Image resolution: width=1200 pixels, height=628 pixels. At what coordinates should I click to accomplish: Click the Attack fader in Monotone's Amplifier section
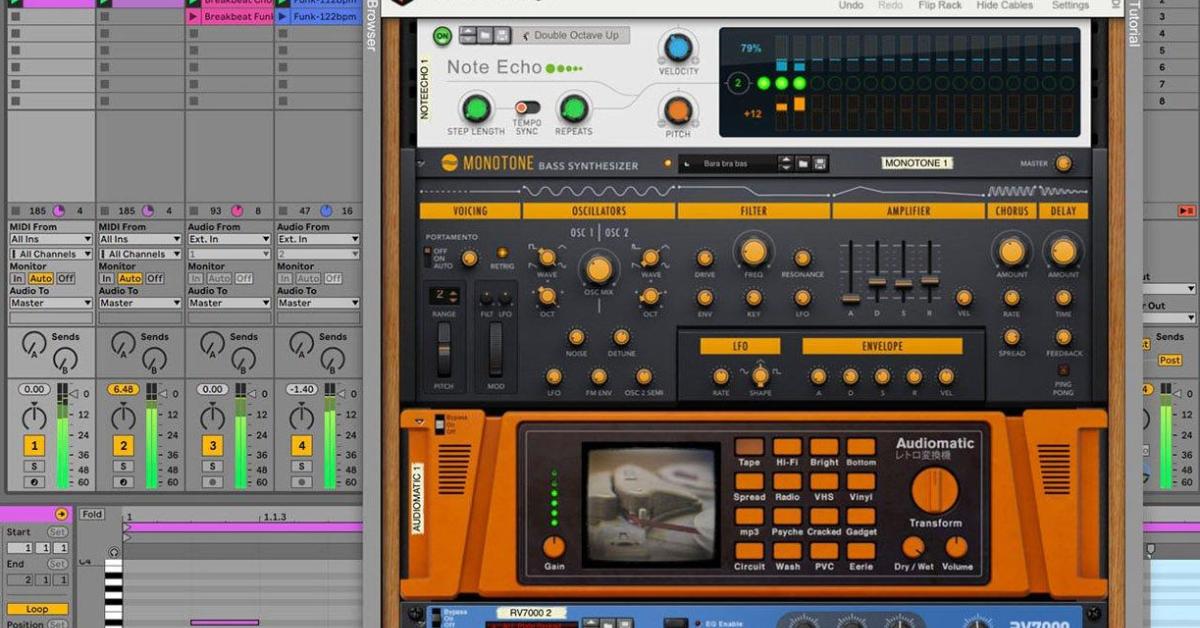(851, 297)
